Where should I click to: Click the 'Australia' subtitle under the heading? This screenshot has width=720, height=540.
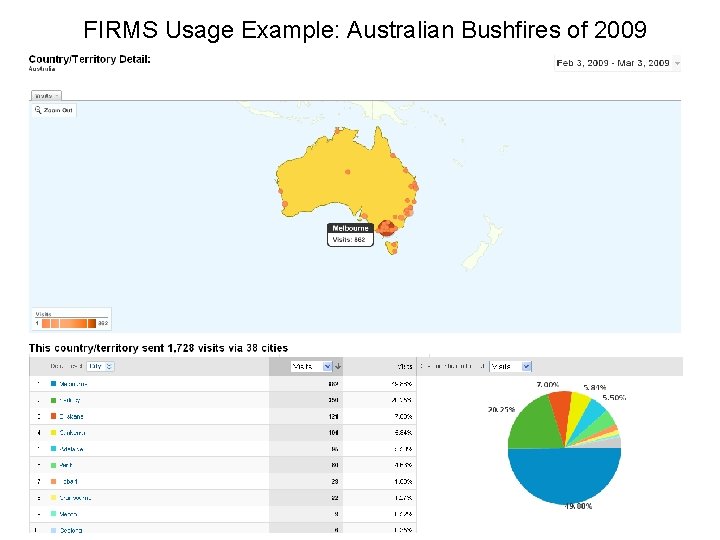click(42, 69)
